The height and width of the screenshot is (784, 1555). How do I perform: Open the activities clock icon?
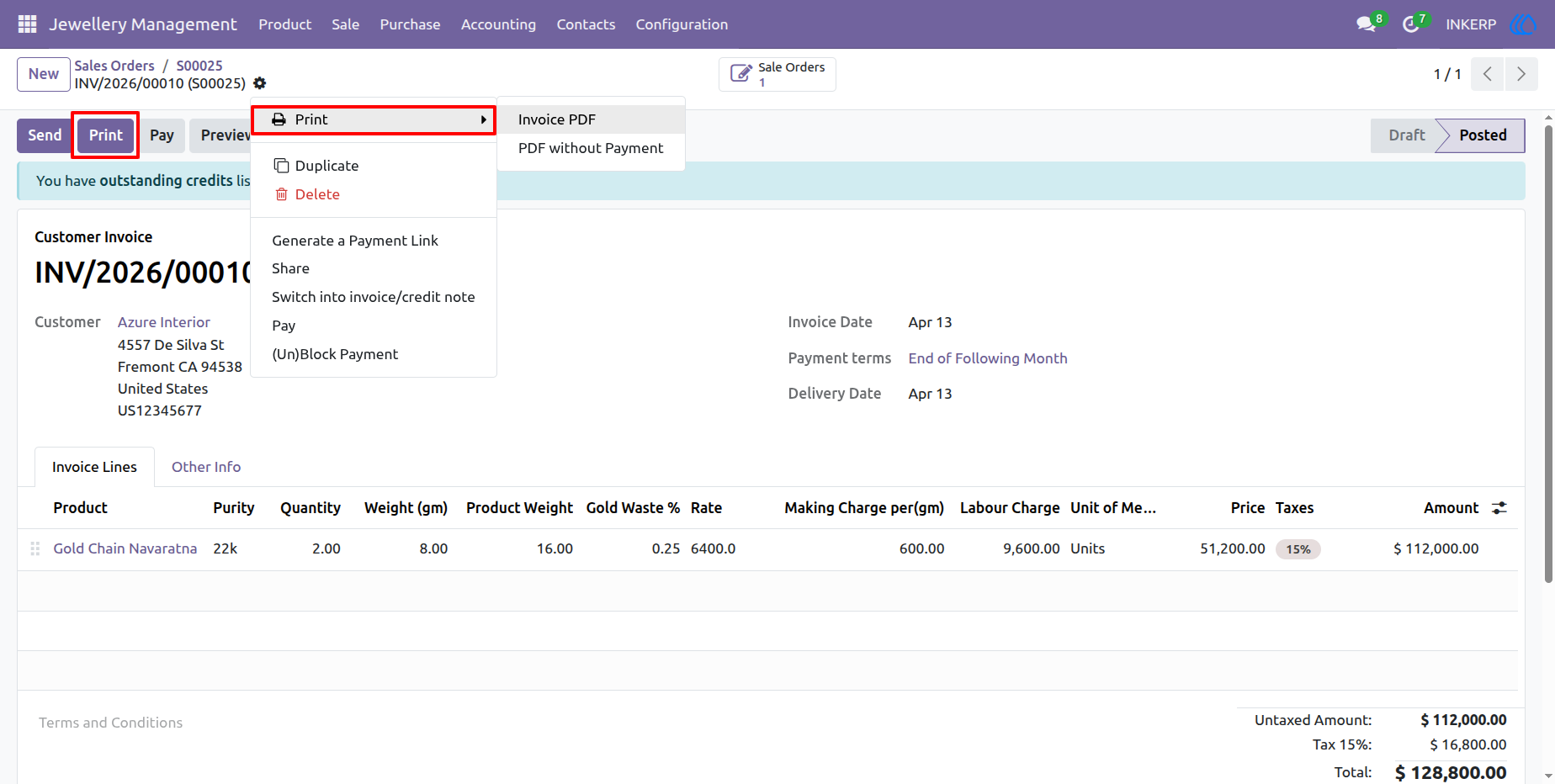[x=1411, y=24]
